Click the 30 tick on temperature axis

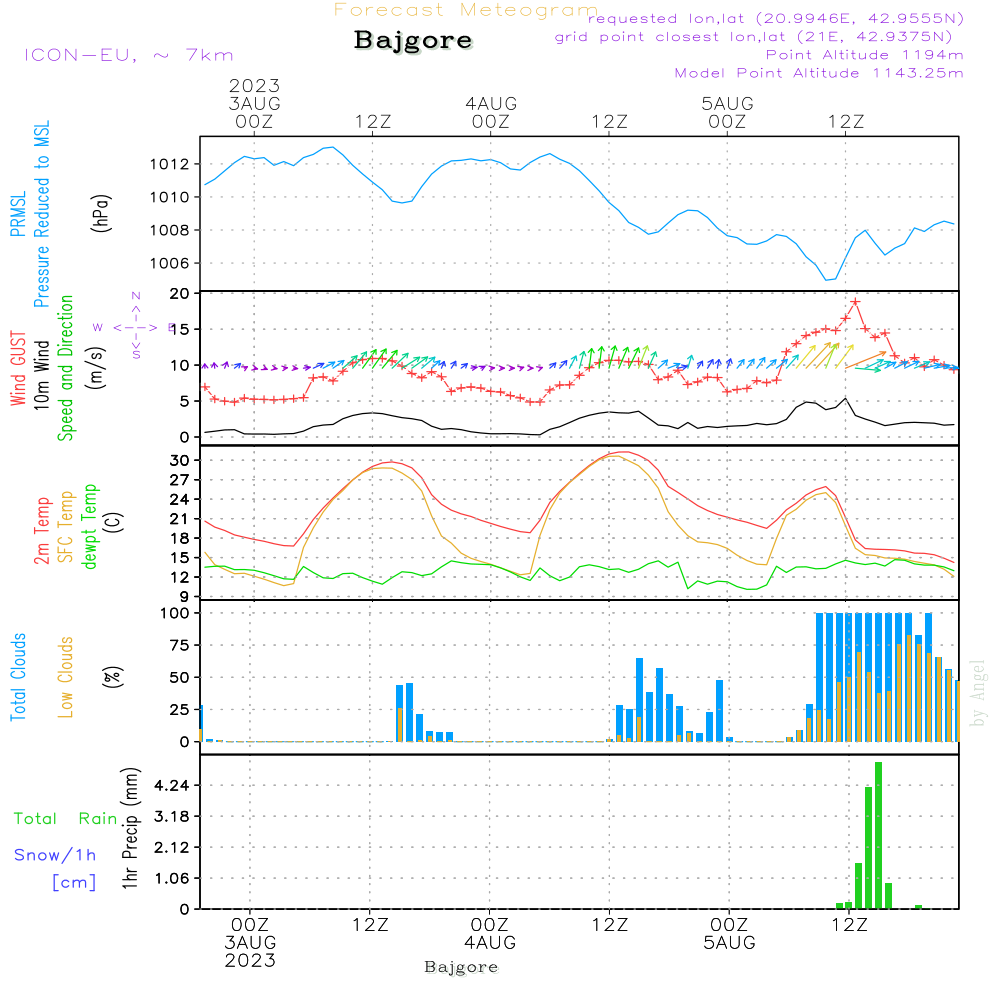pos(179,460)
